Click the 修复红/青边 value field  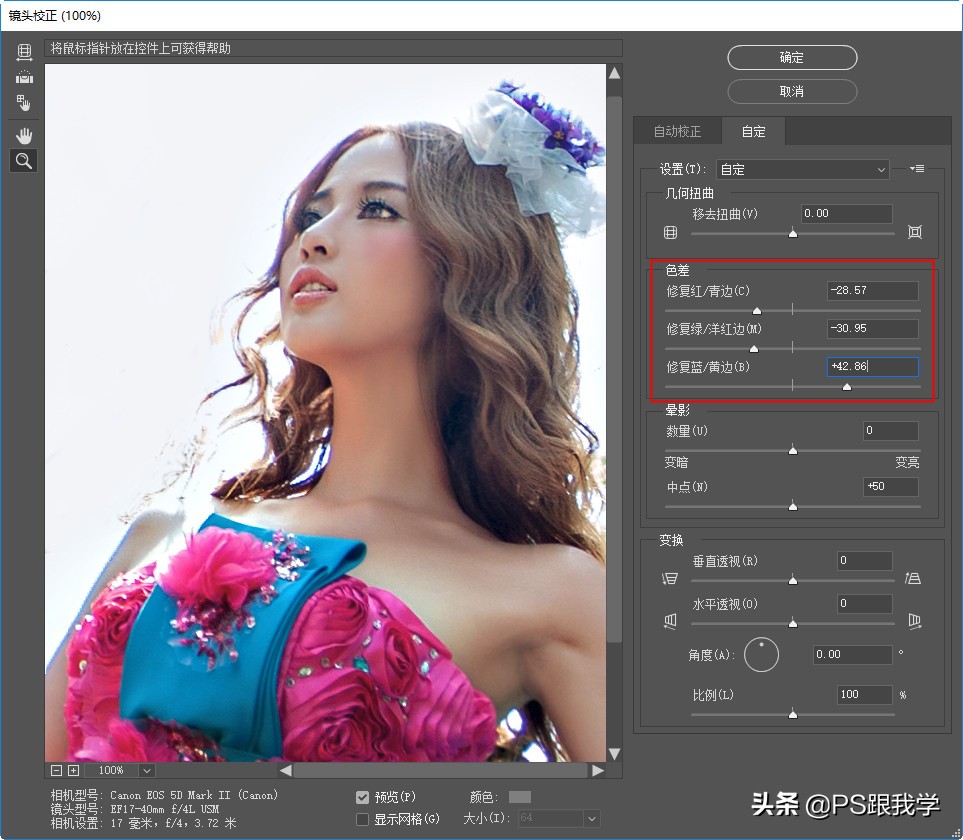[873, 290]
